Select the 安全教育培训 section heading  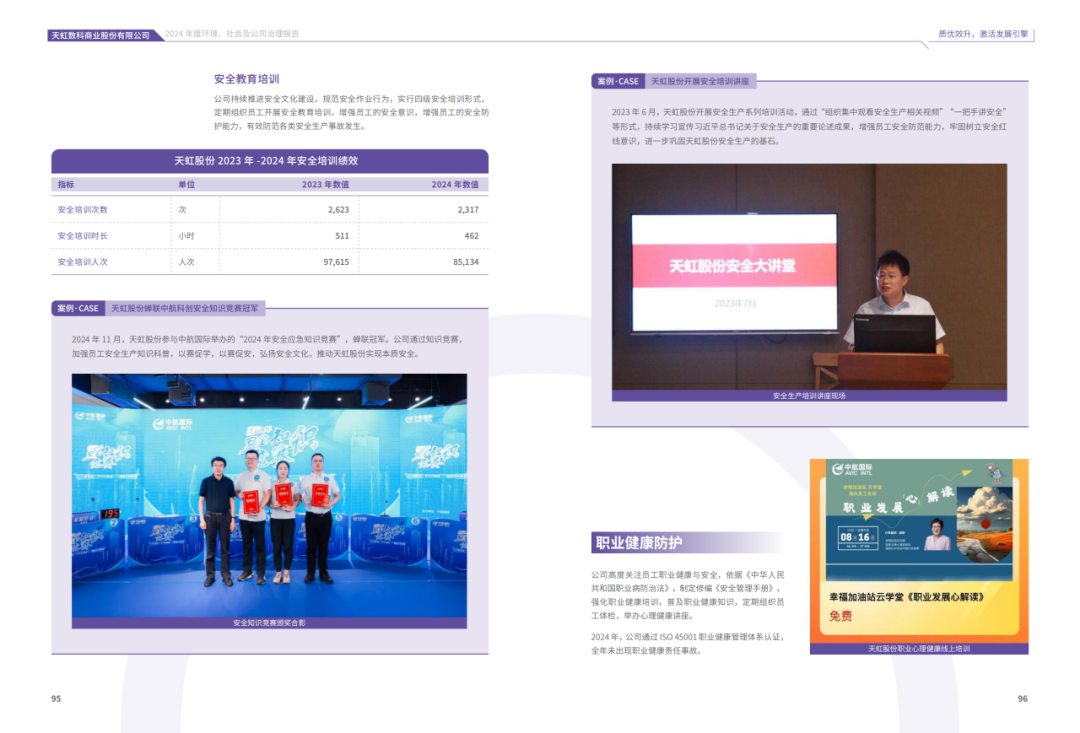click(x=246, y=79)
